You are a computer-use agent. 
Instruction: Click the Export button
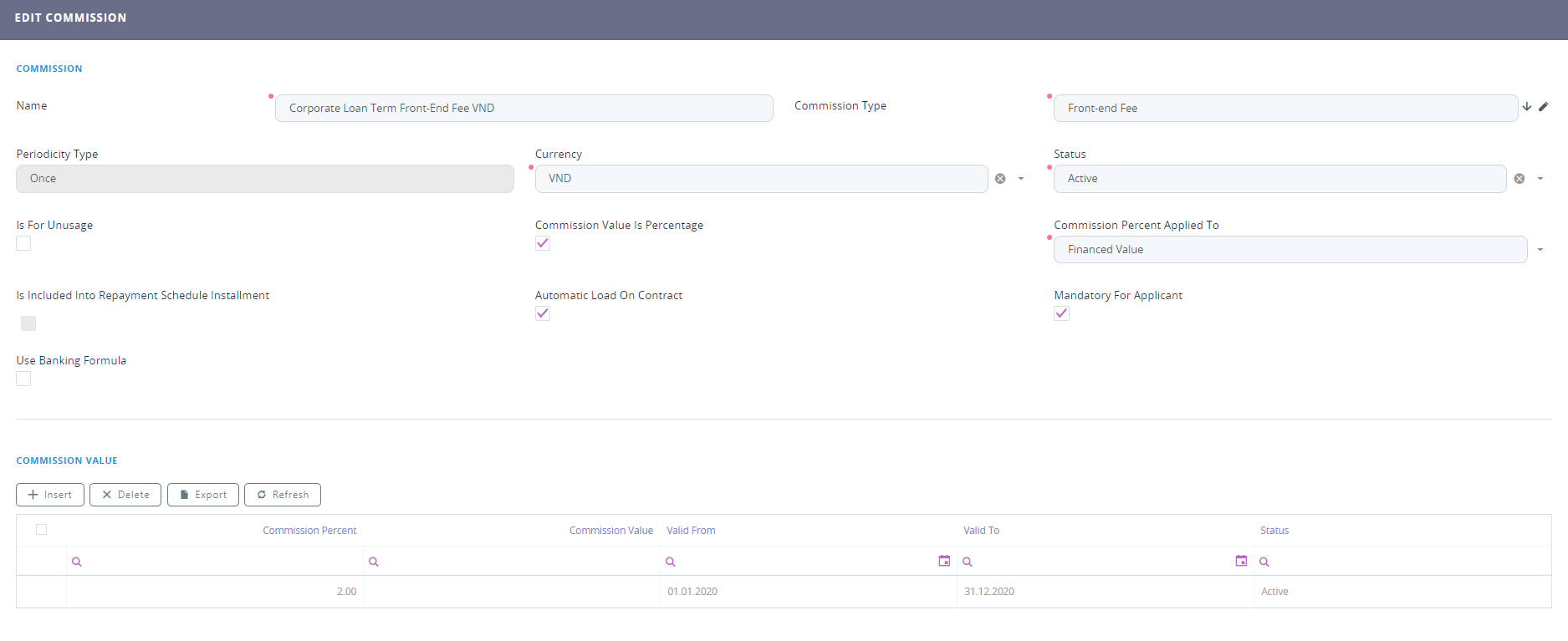203,495
